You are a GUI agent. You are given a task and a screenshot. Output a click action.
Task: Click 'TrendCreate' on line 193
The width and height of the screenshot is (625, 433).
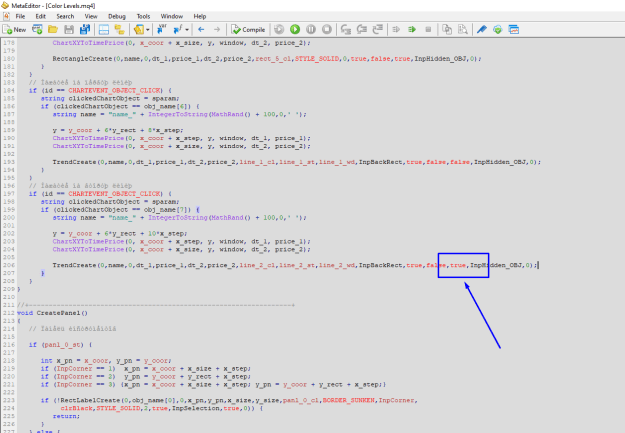(x=75, y=162)
